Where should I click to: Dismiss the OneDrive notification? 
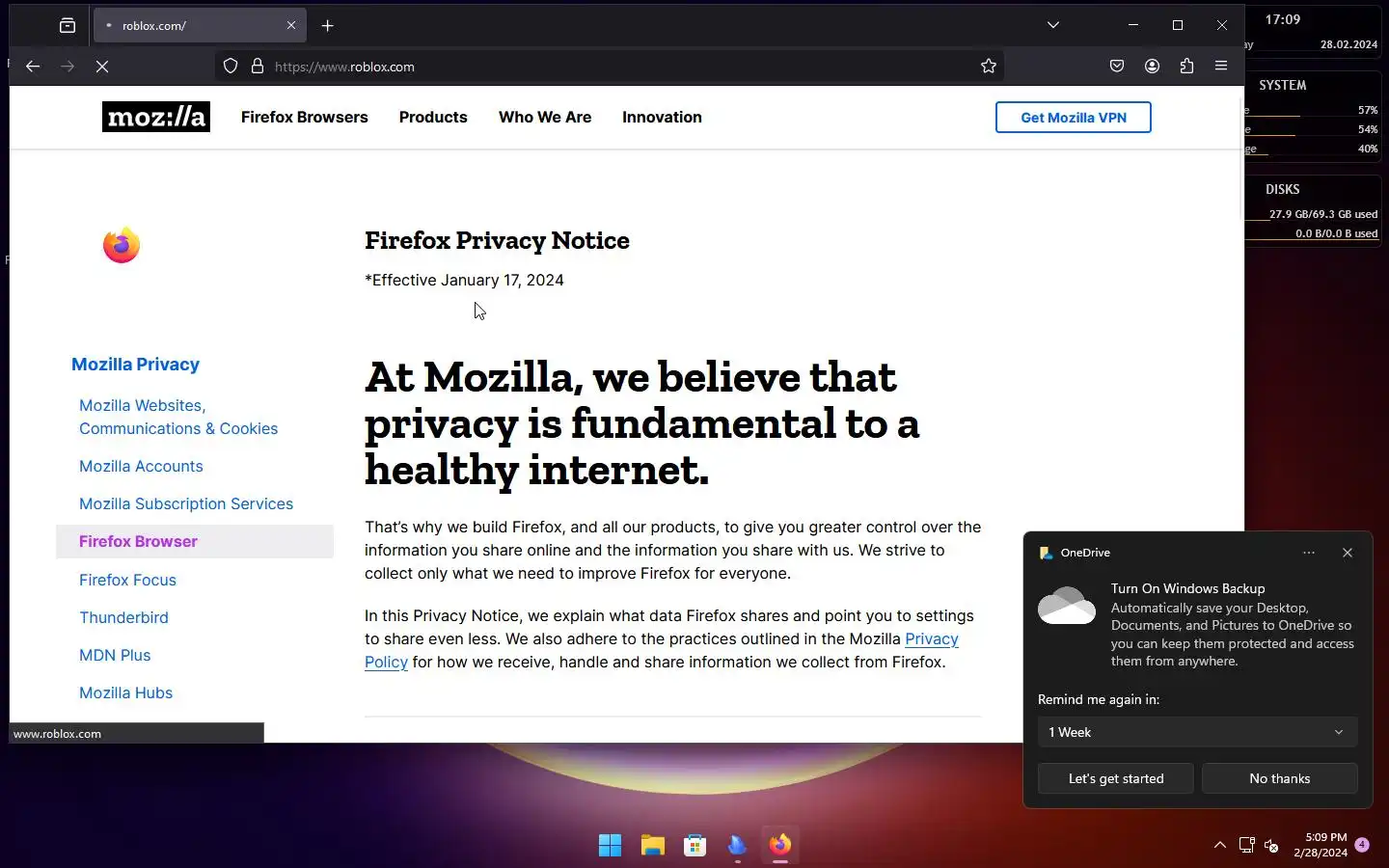pos(1348,553)
